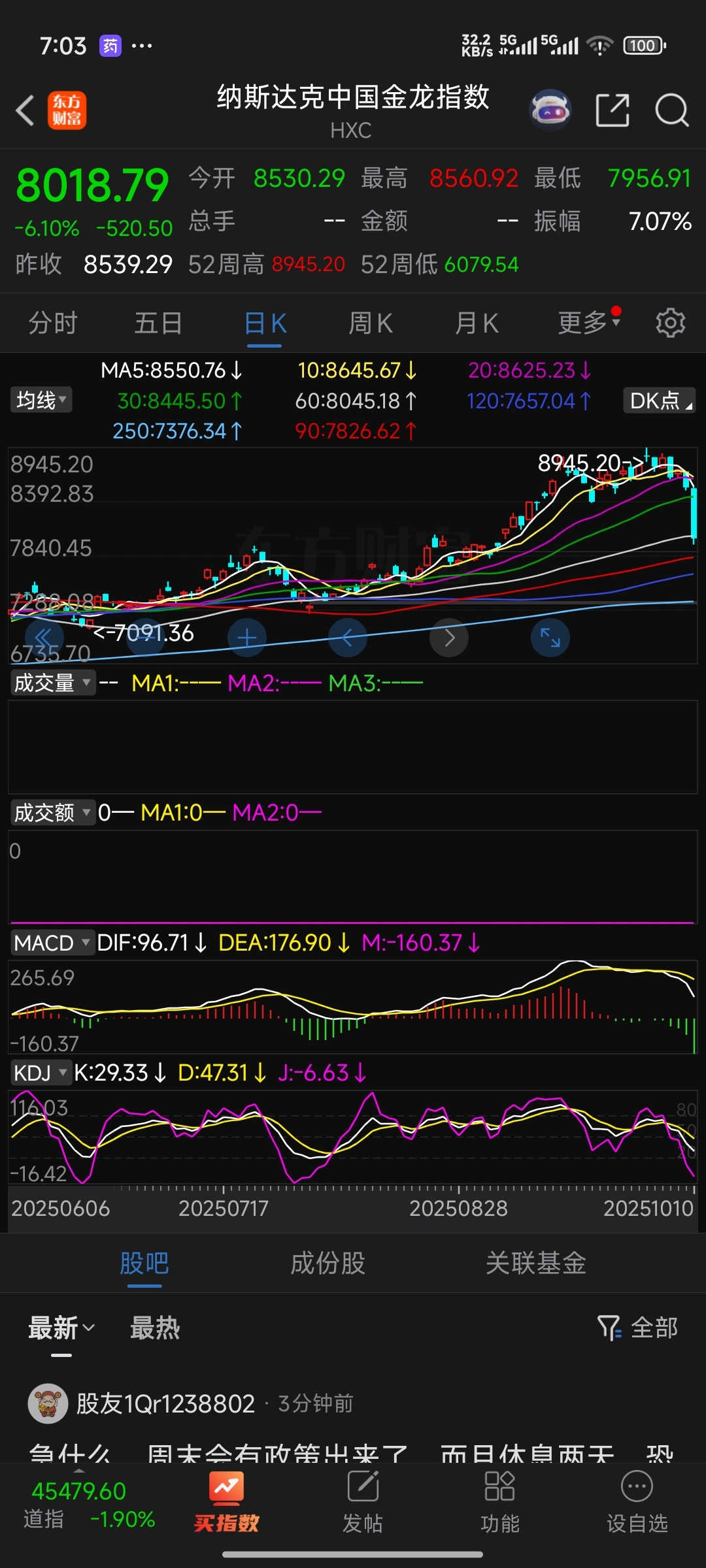Tap the 买指数 icon
The width and height of the screenshot is (706, 1568).
coord(226,1503)
